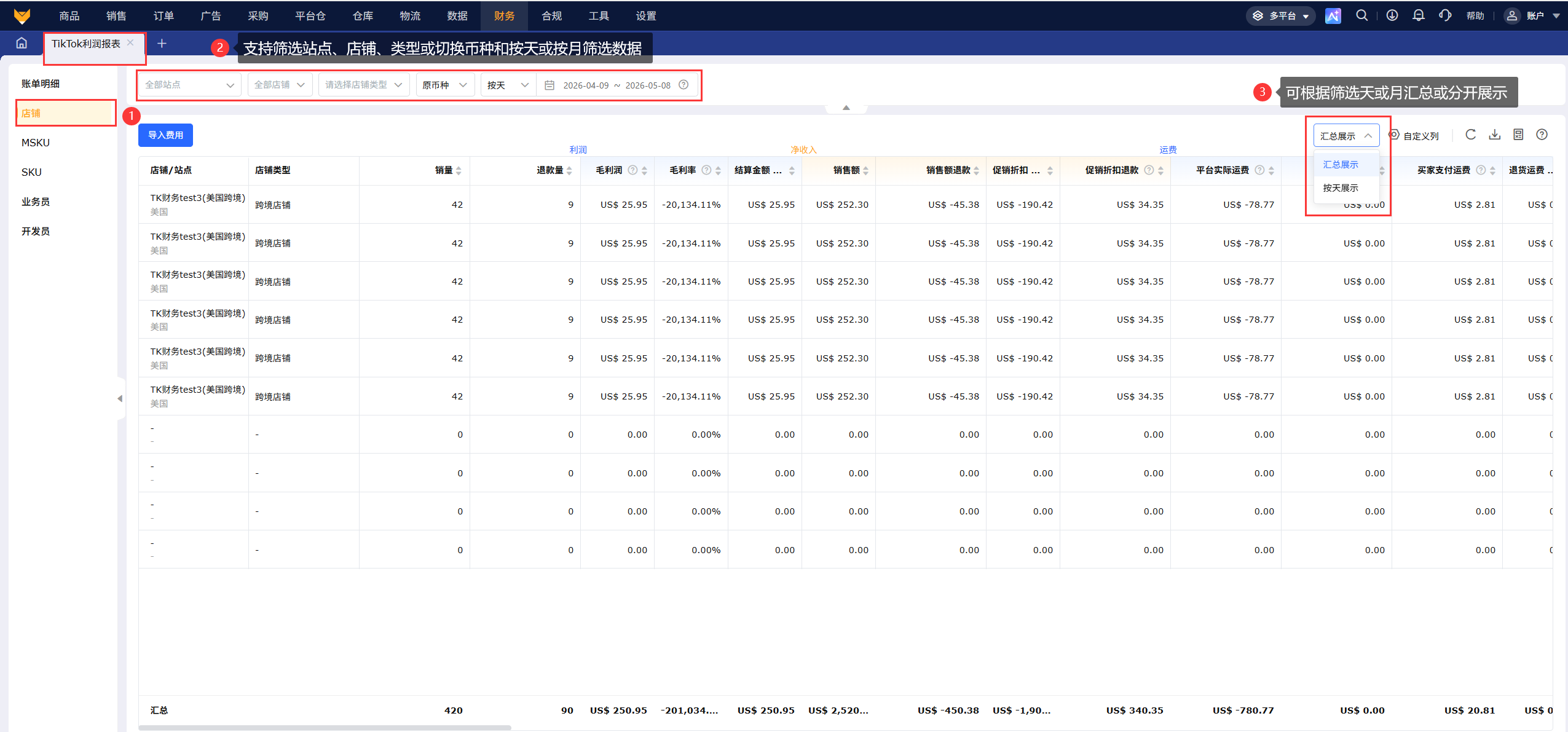
Task: Select 业务员 in the sidebar
Action: click(36, 202)
